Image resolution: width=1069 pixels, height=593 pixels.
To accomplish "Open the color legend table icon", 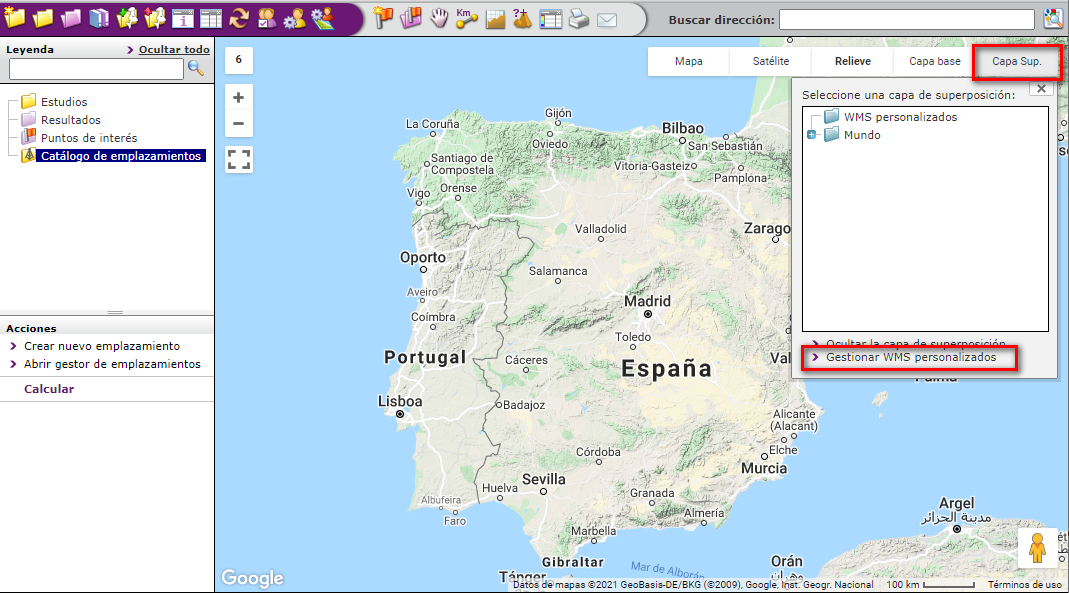I will pyautogui.click(x=551, y=19).
